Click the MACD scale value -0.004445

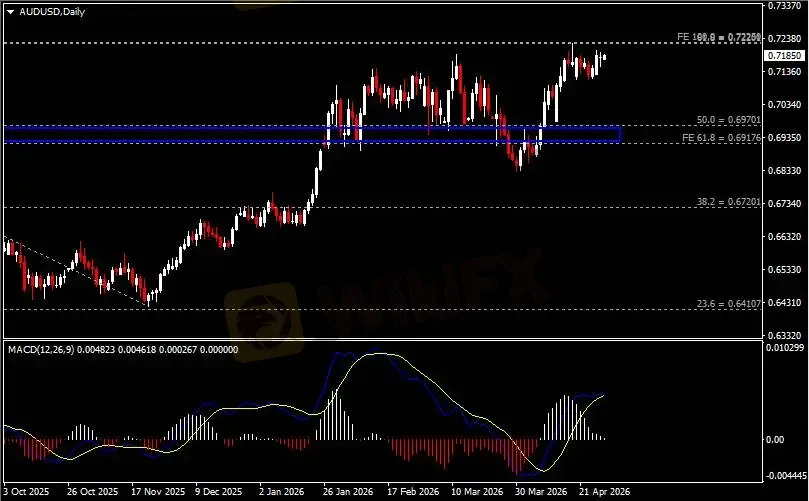(x=786, y=476)
